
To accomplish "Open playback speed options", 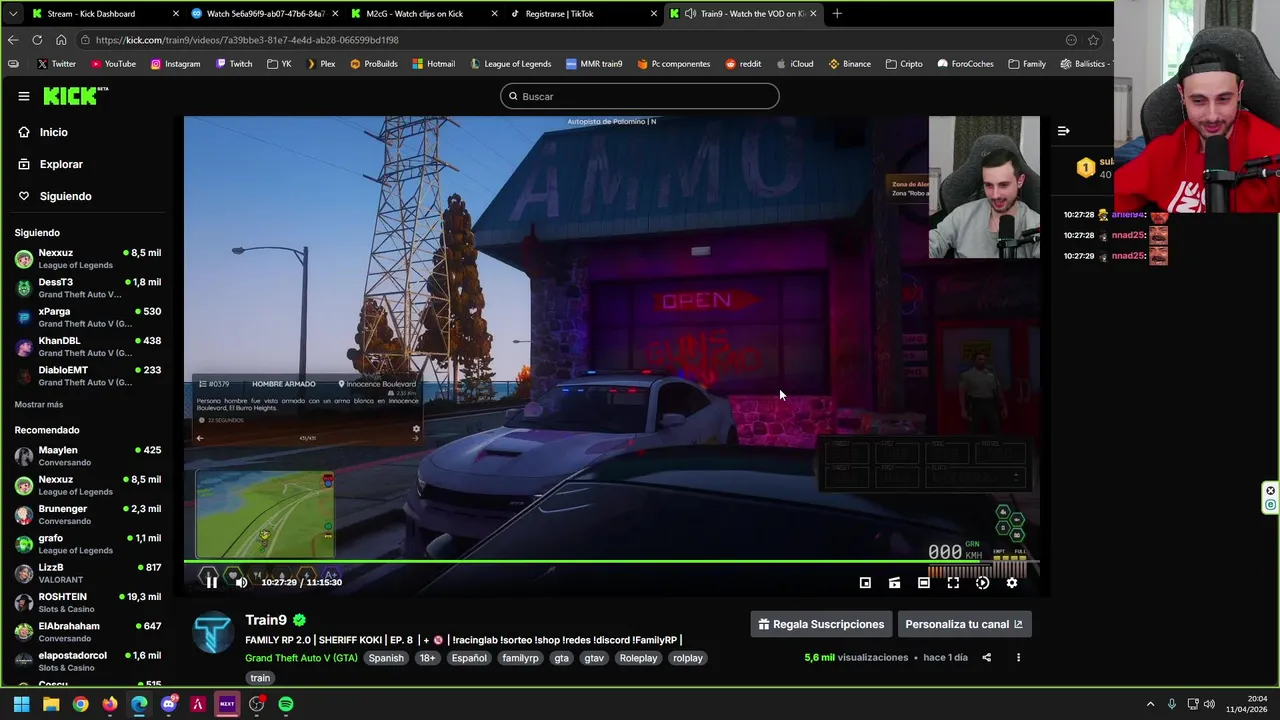I will click(982, 583).
